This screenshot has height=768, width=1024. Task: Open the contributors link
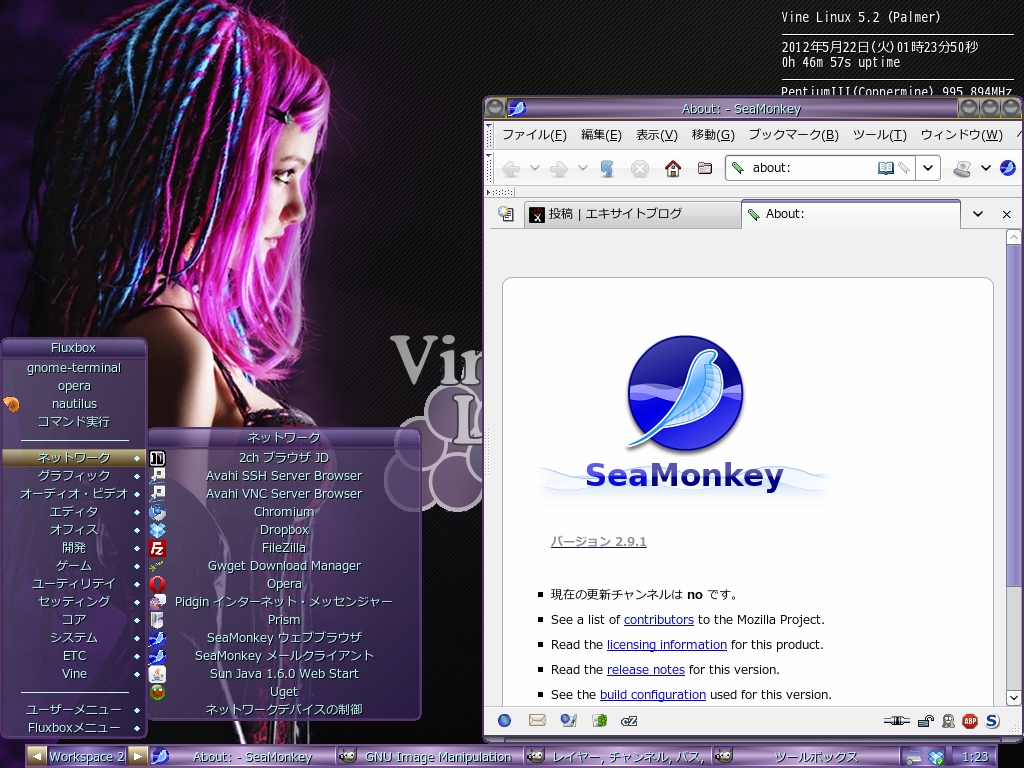(658, 620)
